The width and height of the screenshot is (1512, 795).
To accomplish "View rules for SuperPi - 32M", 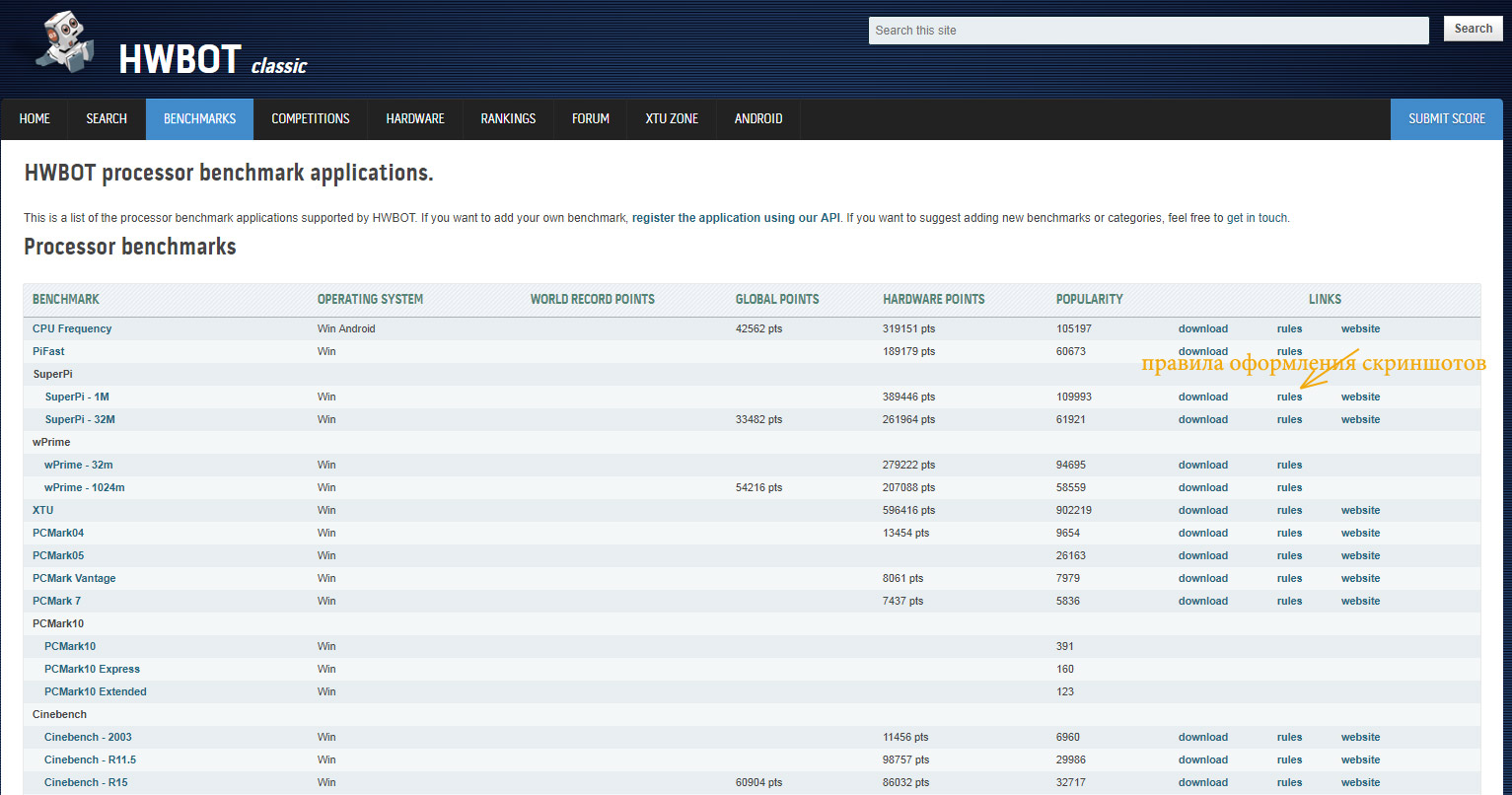I will [x=1289, y=419].
